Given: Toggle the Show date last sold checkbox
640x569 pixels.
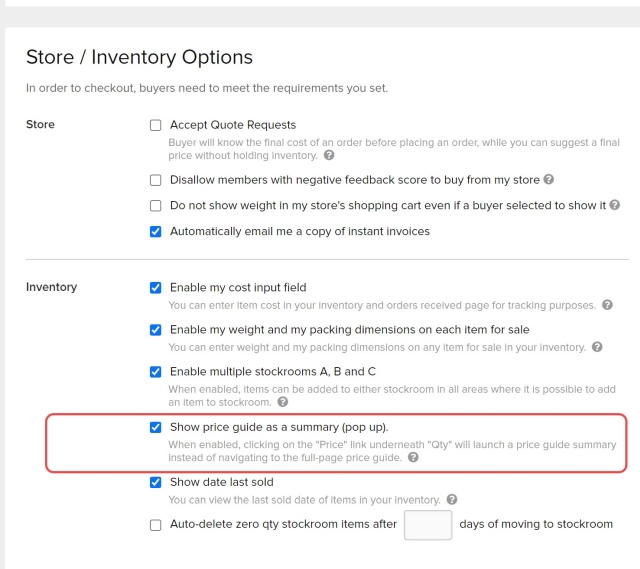Looking at the screenshot, I should 155,482.
